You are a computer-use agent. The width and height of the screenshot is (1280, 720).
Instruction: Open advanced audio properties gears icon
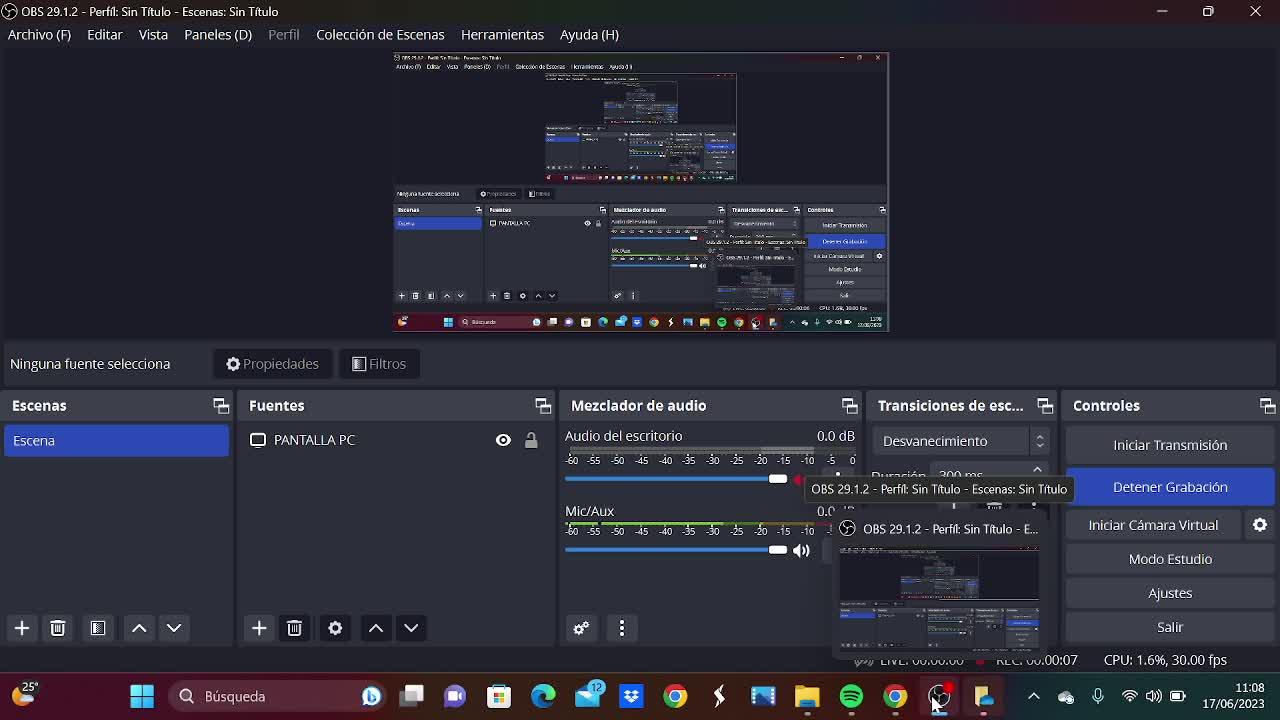click(x=581, y=628)
